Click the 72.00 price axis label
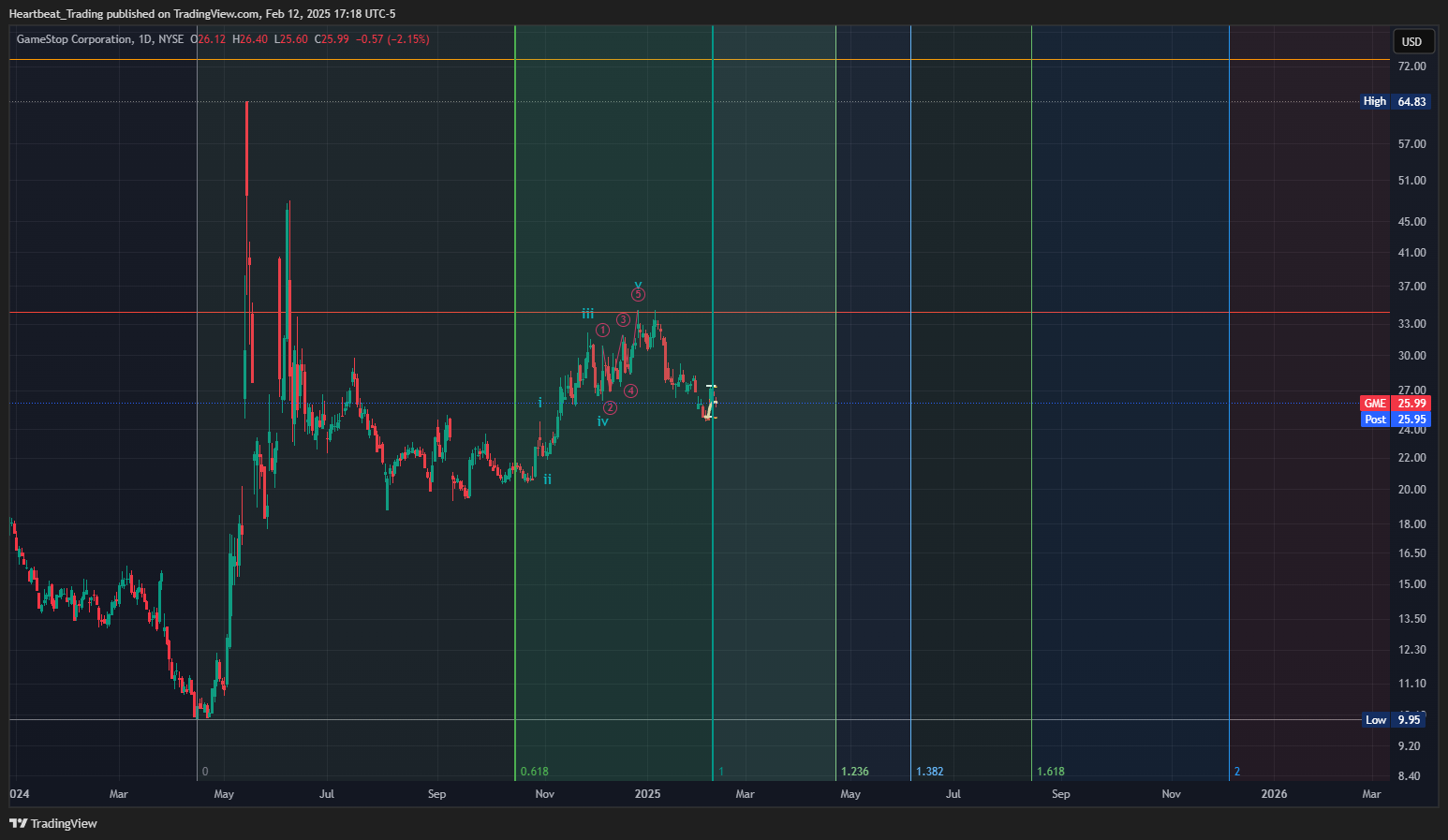The height and width of the screenshot is (840, 1448). (x=1411, y=66)
